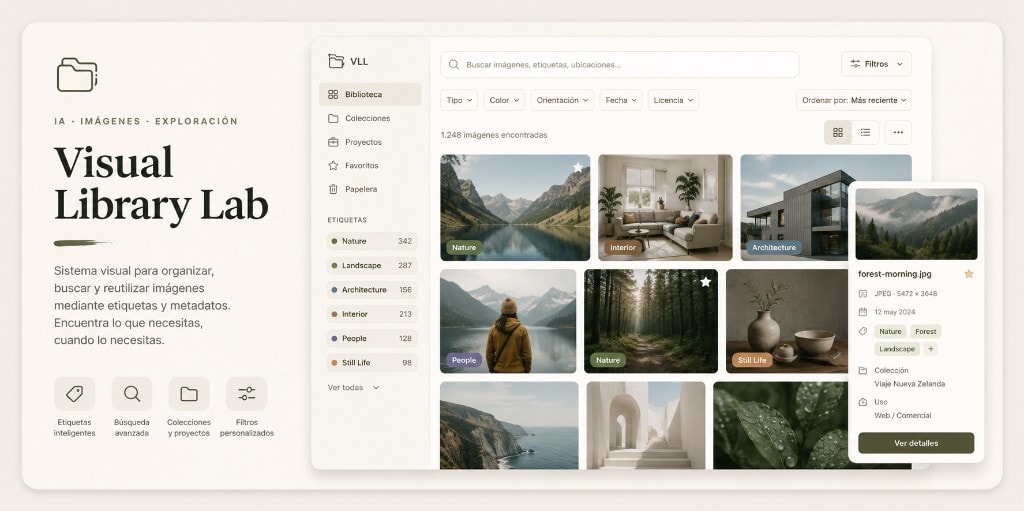Click the Etiquetas inteligentes tag icon
The width and height of the screenshot is (1024, 511).
74,393
